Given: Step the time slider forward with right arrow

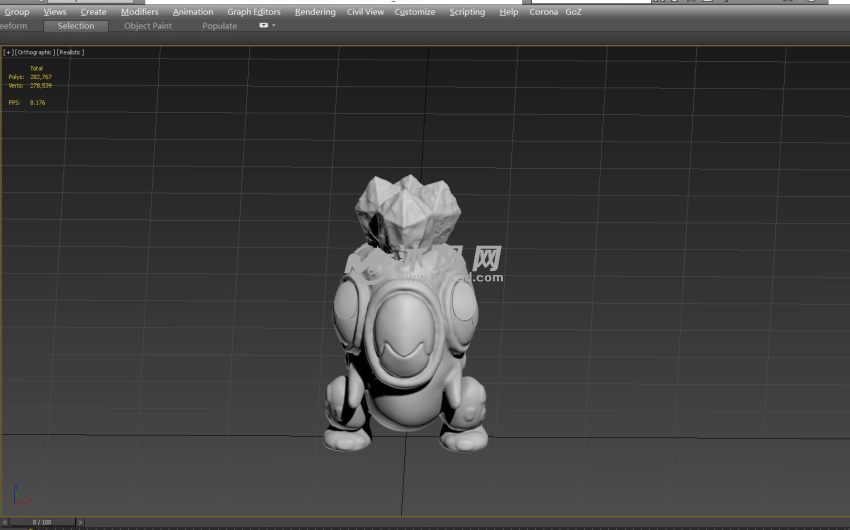Looking at the screenshot, I should pyautogui.click(x=81, y=522).
